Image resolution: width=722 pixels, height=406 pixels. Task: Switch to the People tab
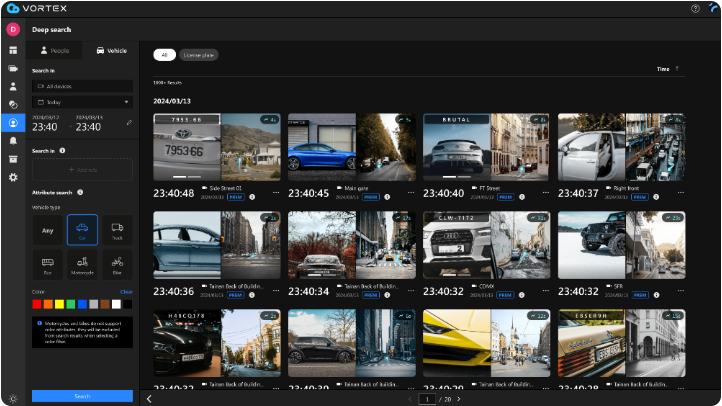pyautogui.click(x=56, y=49)
